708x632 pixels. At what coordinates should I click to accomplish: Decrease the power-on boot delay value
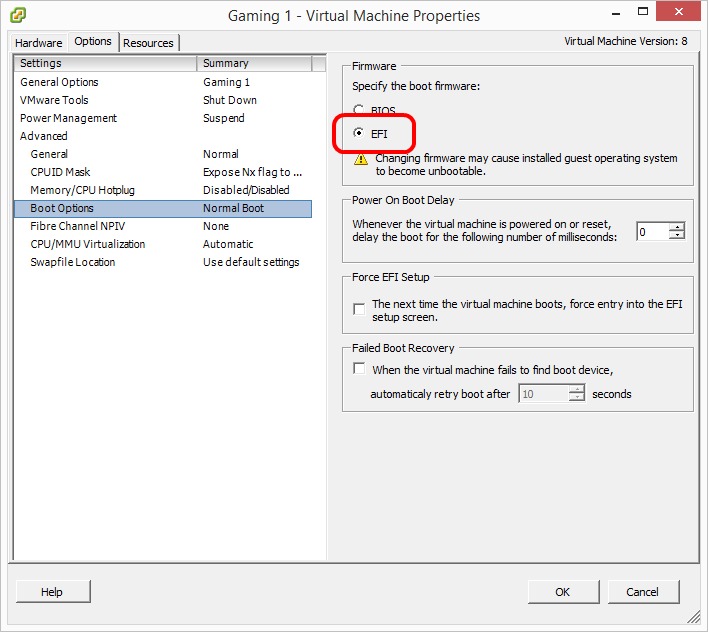point(677,236)
